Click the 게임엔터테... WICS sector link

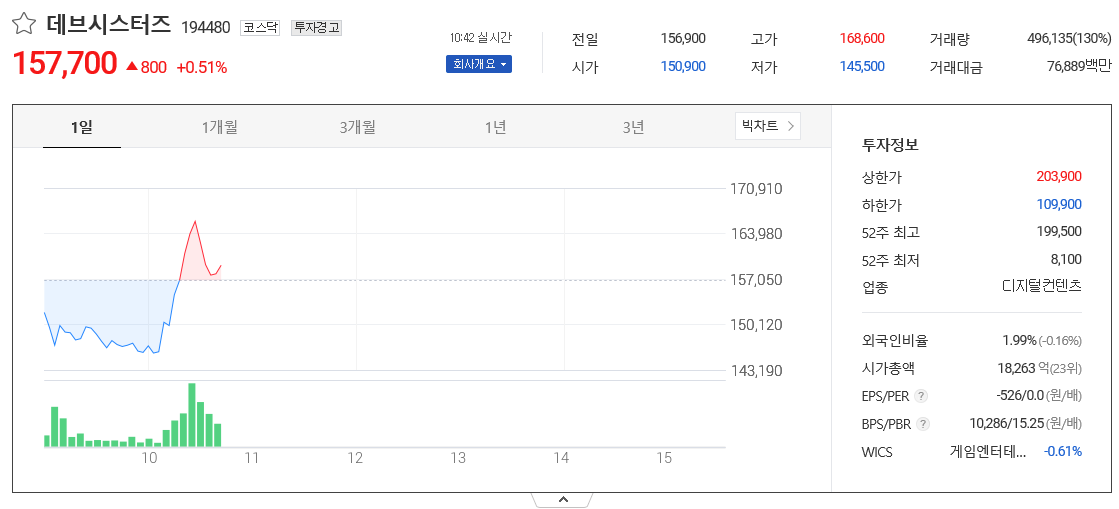988,451
